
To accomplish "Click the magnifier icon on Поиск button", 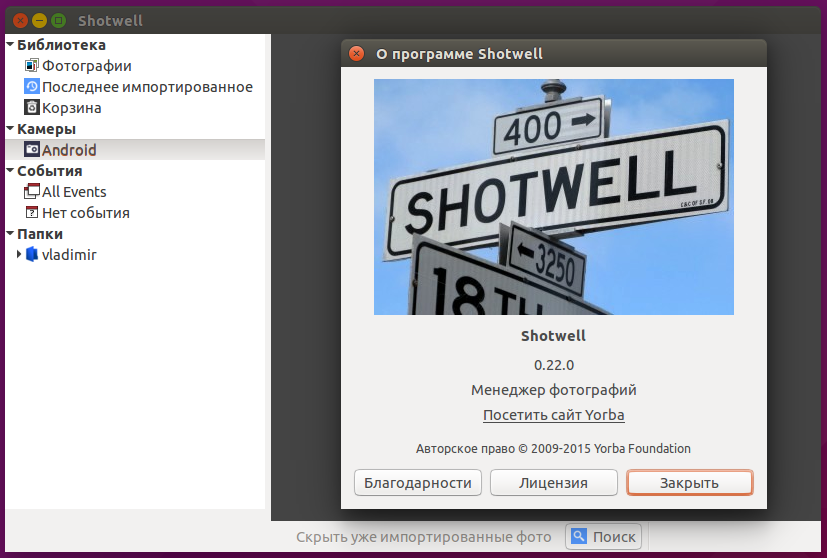I will tap(579, 536).
